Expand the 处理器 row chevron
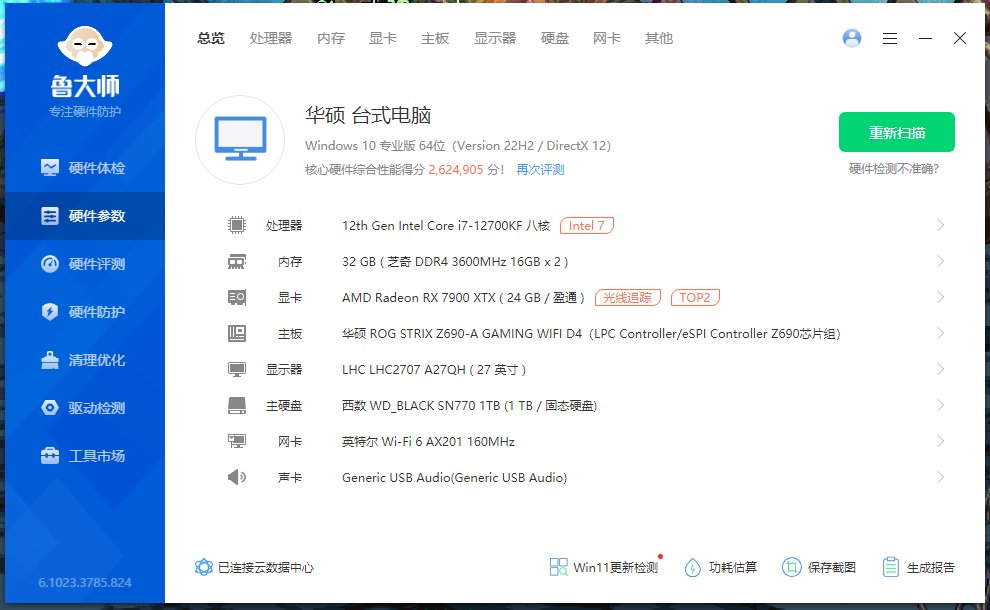This screenshot has height=610, width=990. tap(941, 225)
